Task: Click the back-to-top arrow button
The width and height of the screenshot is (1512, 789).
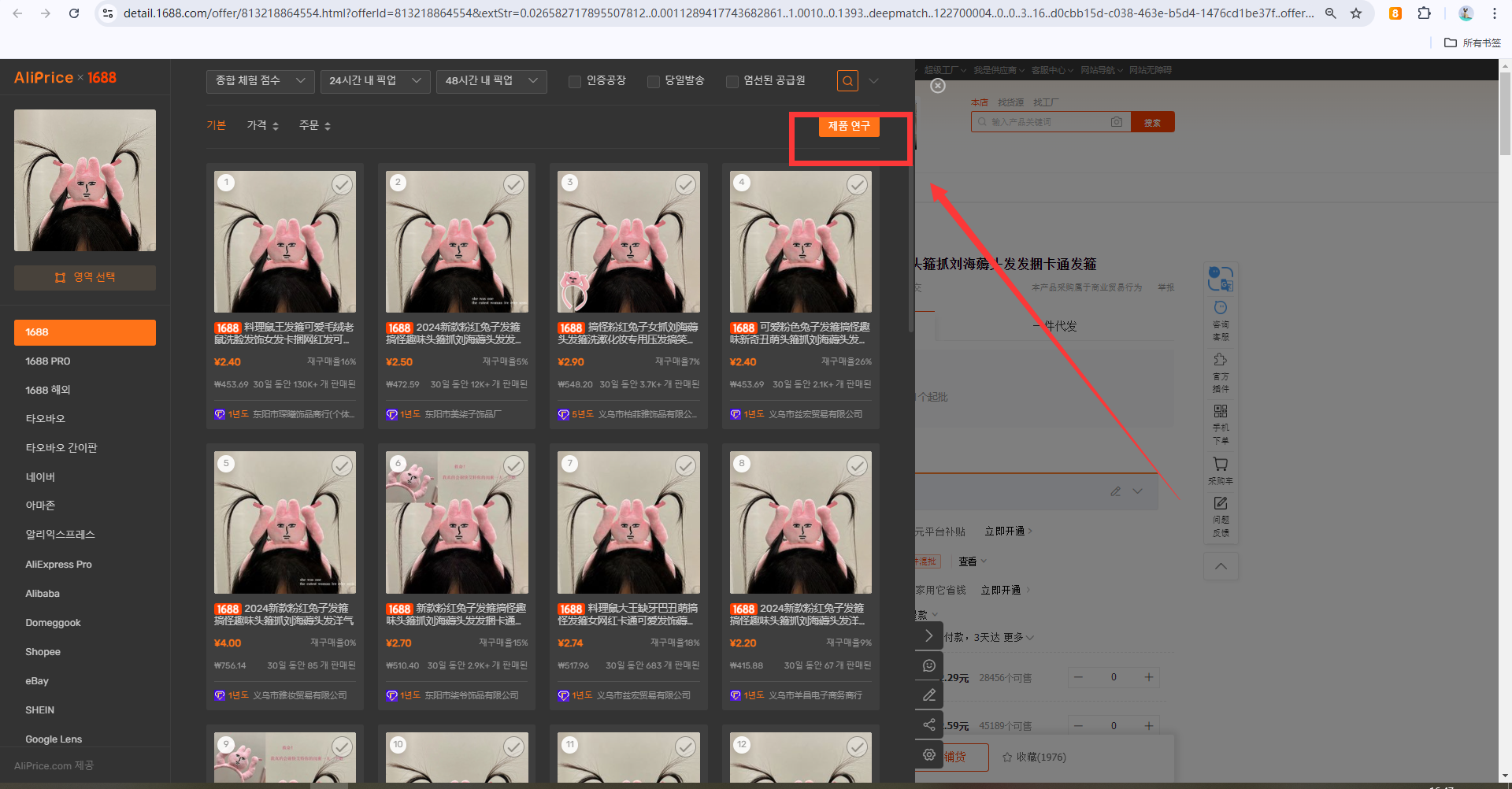Action: point(1221,566)
